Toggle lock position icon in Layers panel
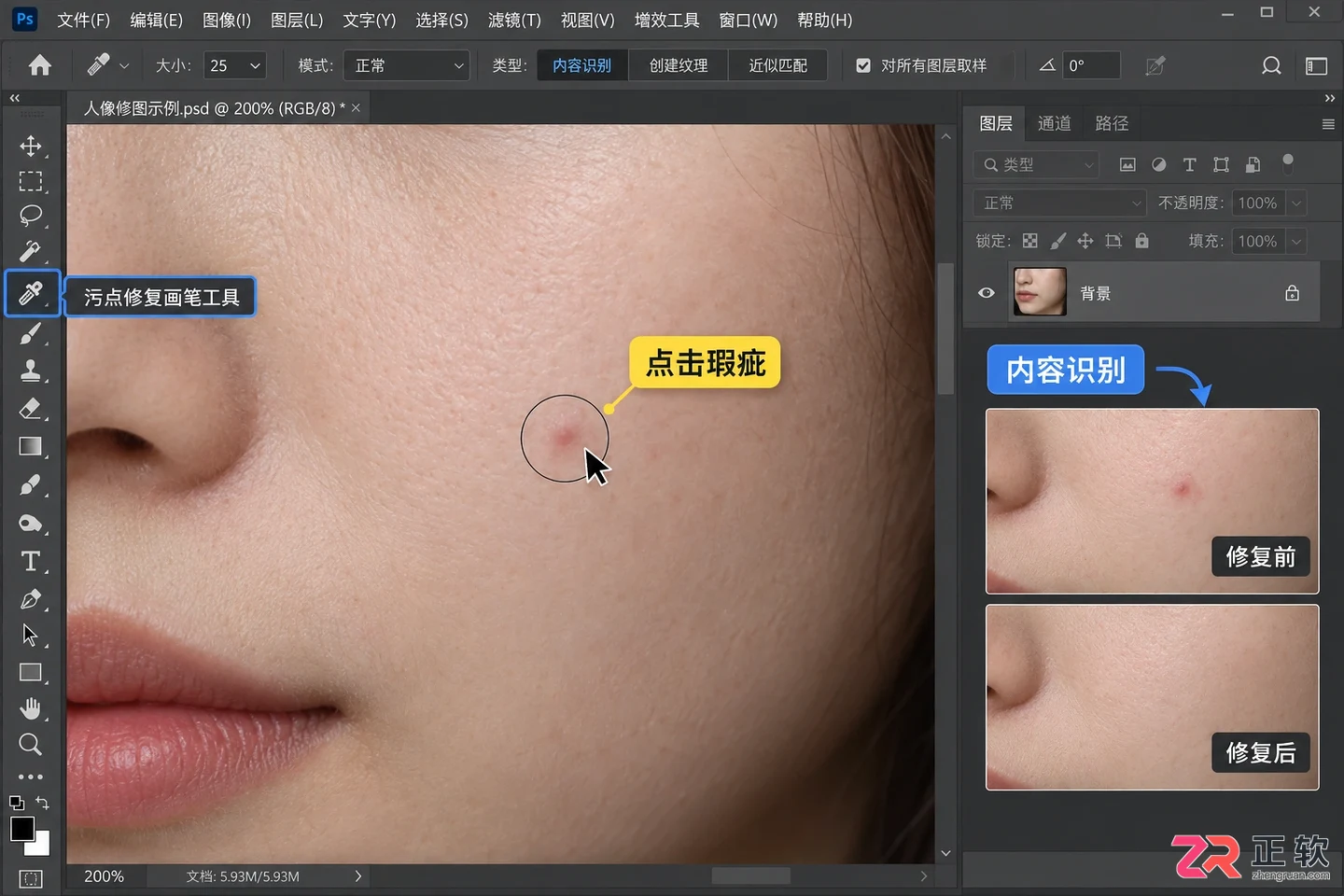Screen dimensions: 1344x896 (x=1085, y=241)
